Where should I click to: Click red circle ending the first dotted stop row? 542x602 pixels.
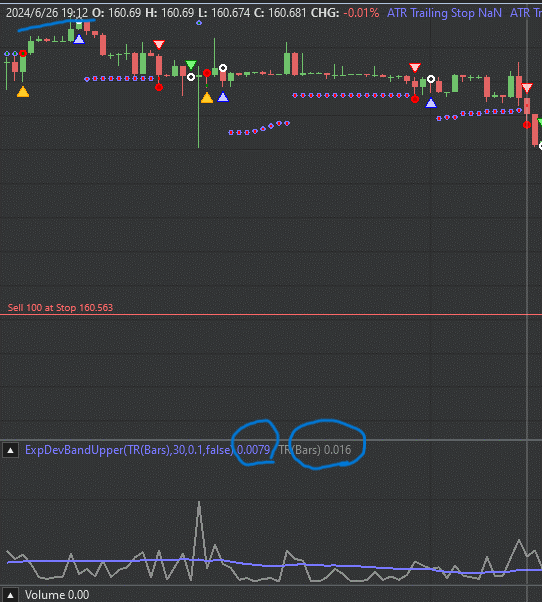click(159, 88)
